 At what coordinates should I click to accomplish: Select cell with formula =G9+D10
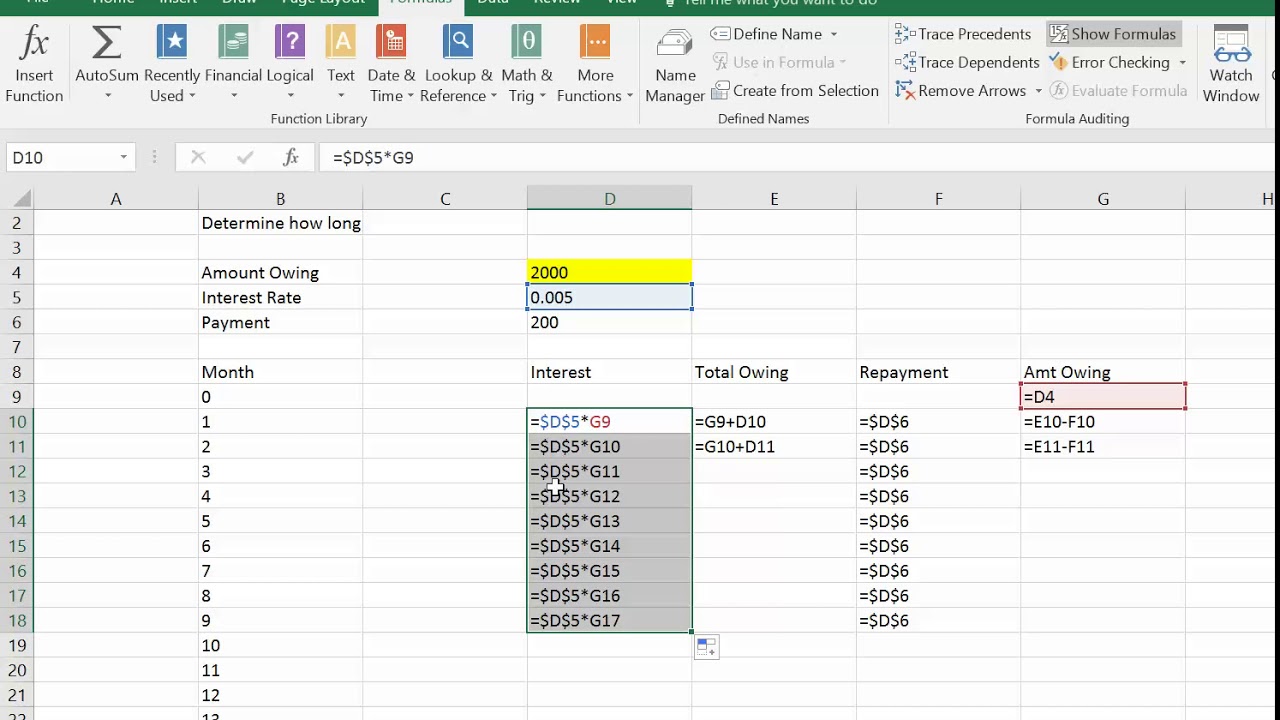[x=774, y=422]
